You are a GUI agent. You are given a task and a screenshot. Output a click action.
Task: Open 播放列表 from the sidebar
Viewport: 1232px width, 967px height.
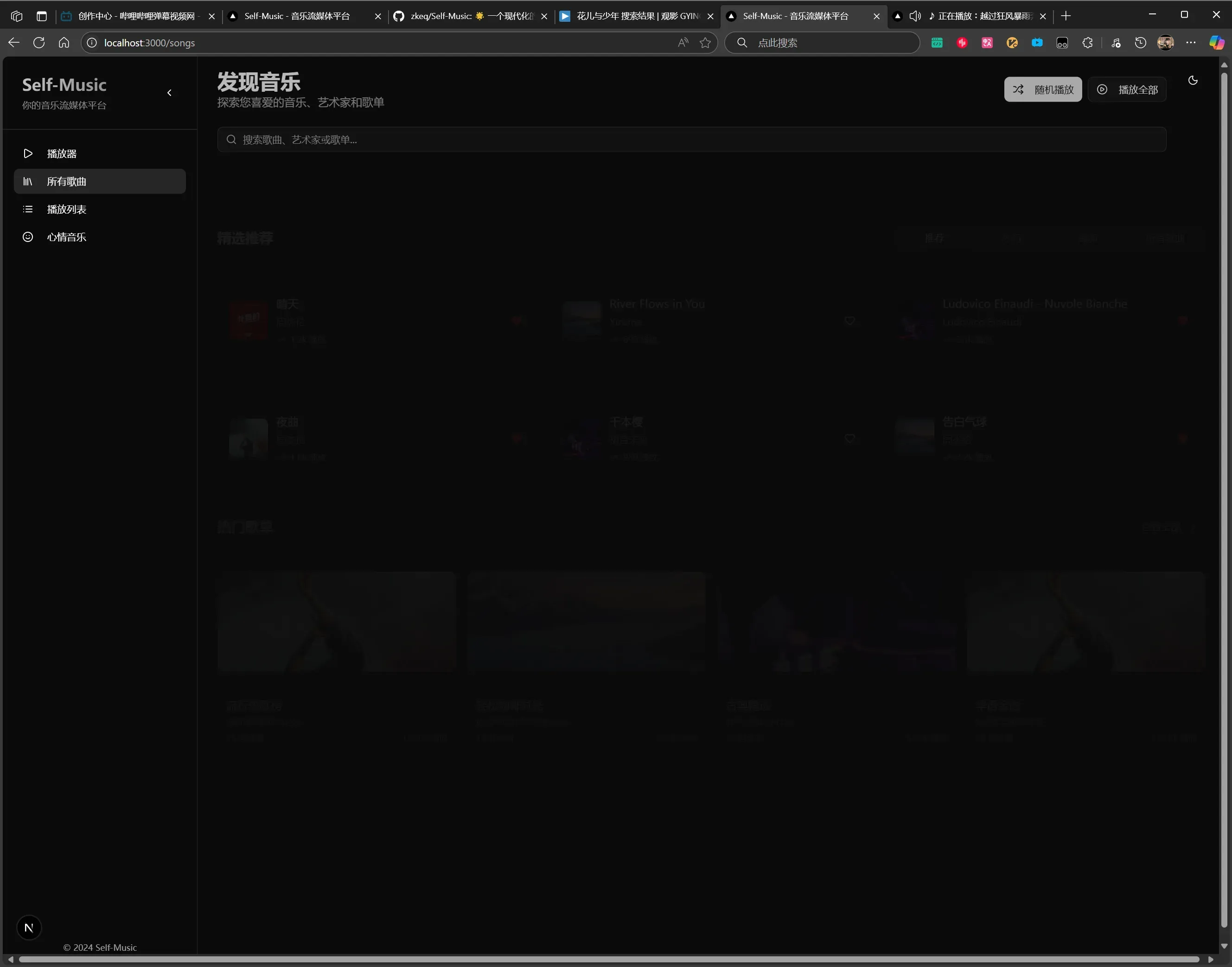click(66, 209)
